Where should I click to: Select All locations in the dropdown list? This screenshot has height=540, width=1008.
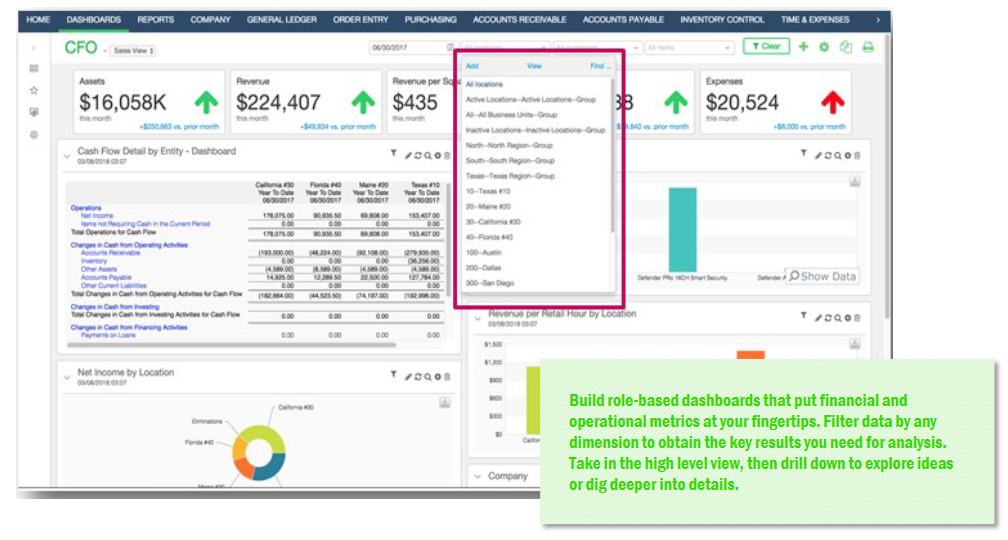484,84
